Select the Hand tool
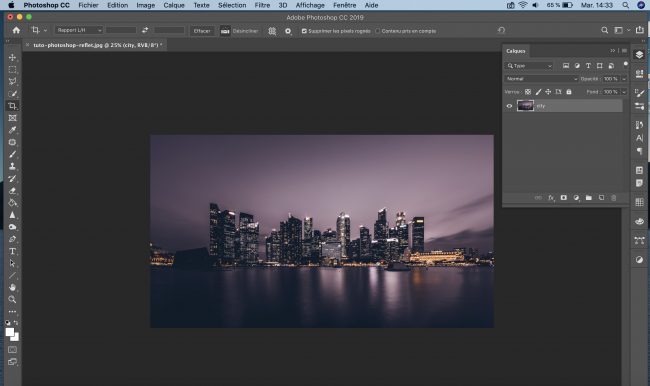The image size is (650, 386). click(x=12, y=287)
